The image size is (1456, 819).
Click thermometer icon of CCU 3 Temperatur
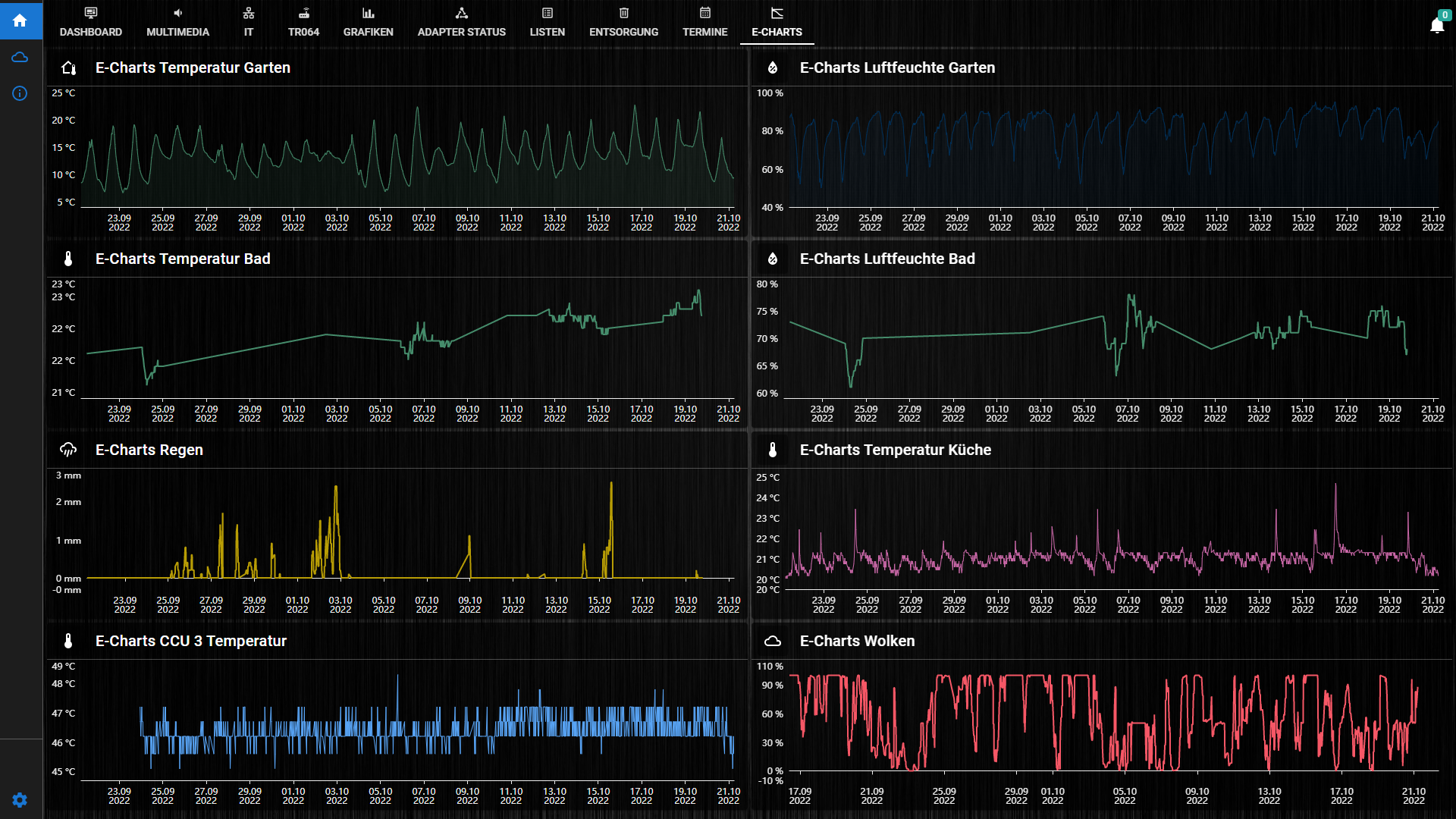(68, 642)
